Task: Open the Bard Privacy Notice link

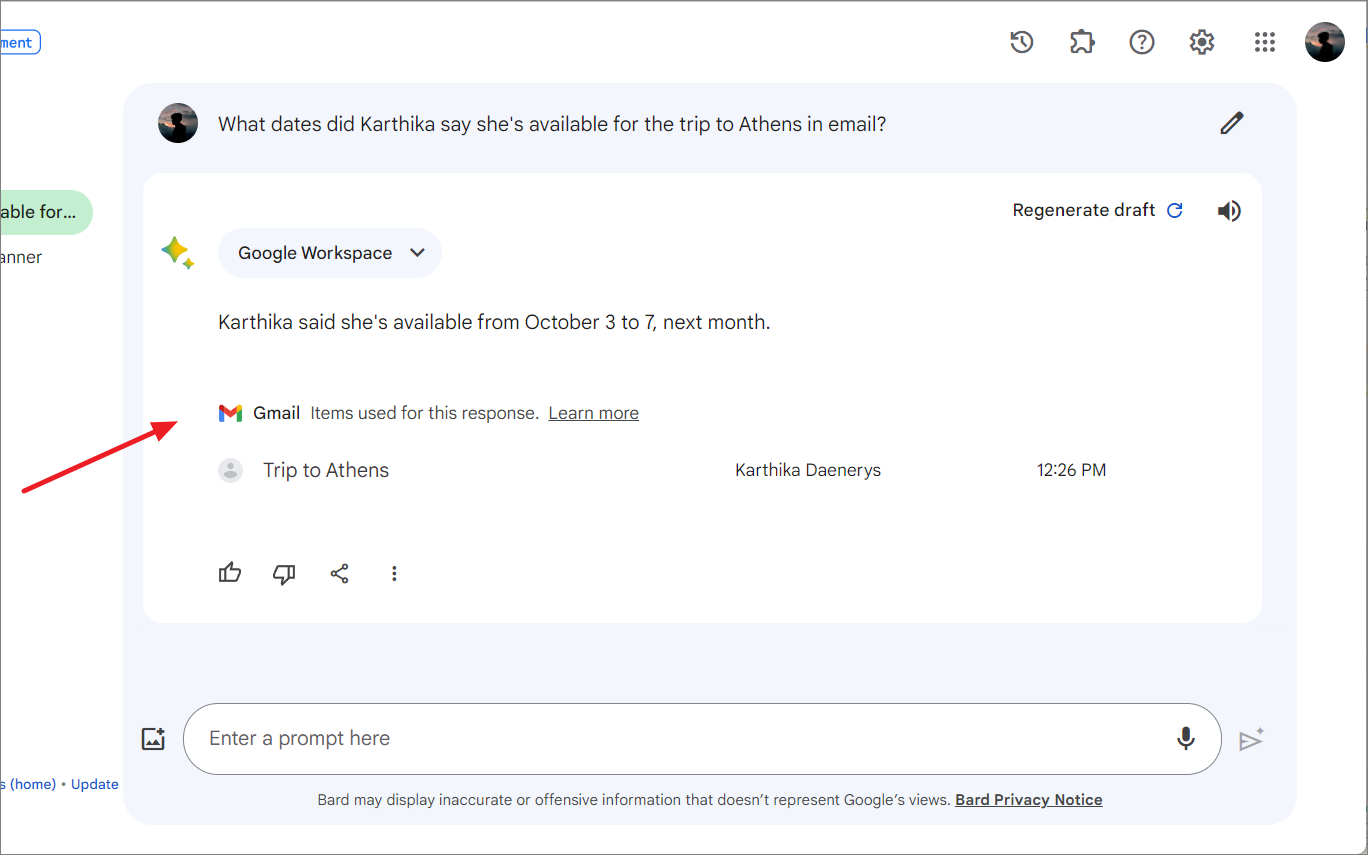Action: click(1029, 800)
